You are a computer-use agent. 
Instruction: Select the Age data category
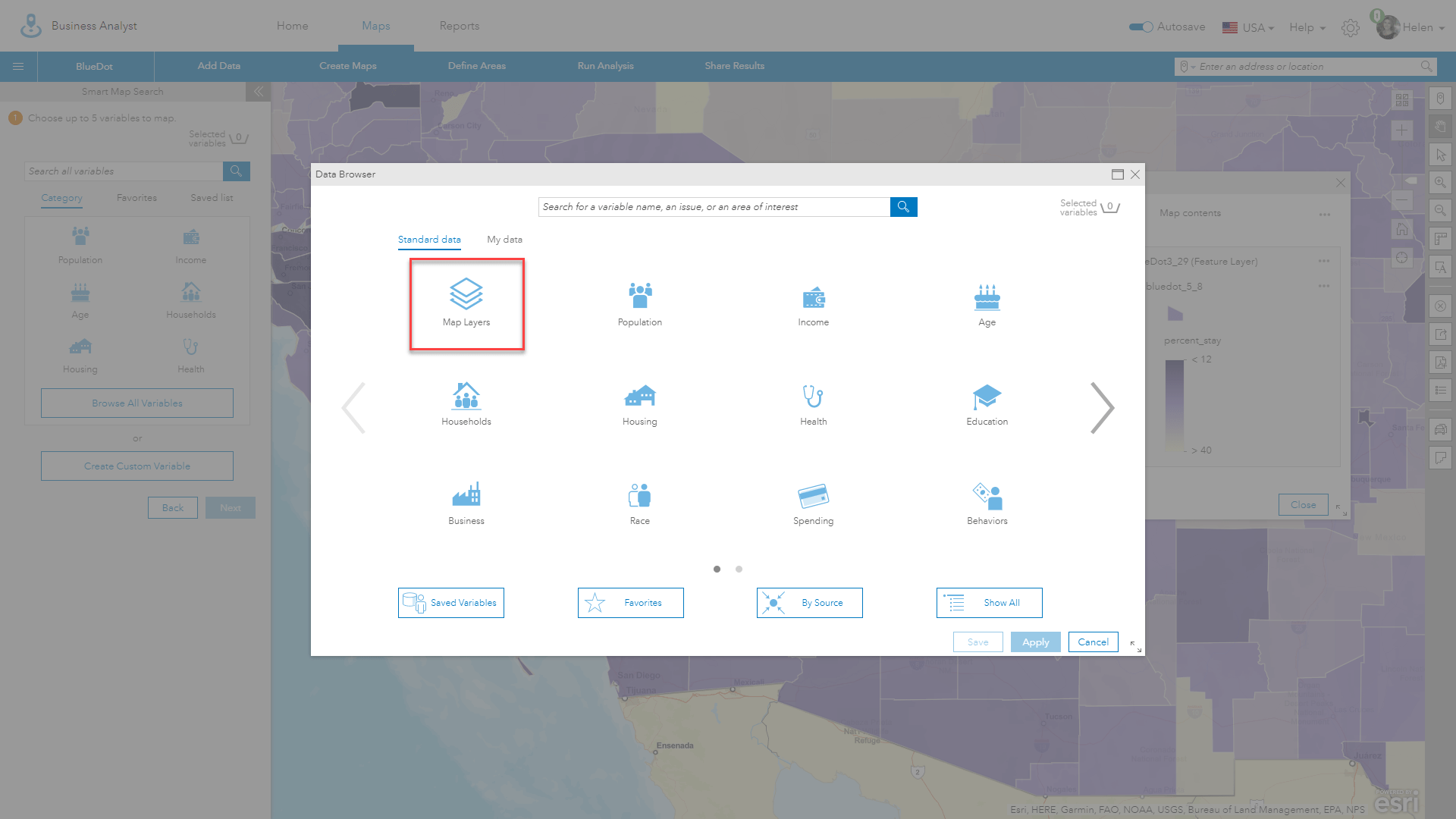[987, 303]
